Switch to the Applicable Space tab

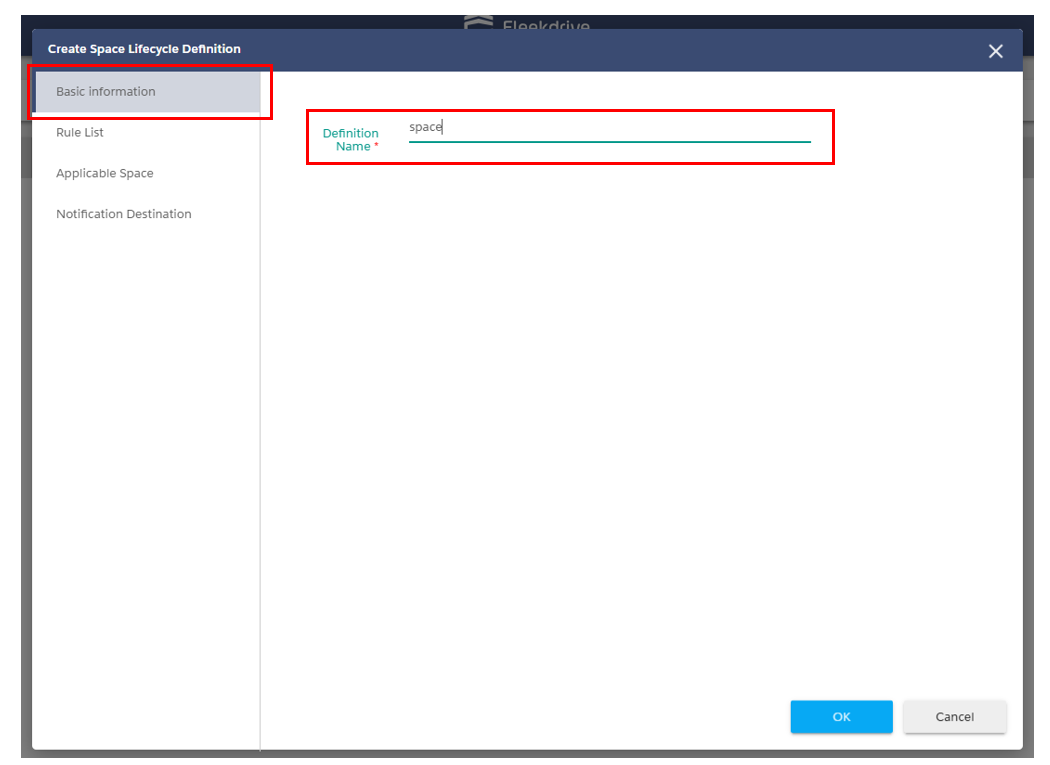[x=105, y=174]
